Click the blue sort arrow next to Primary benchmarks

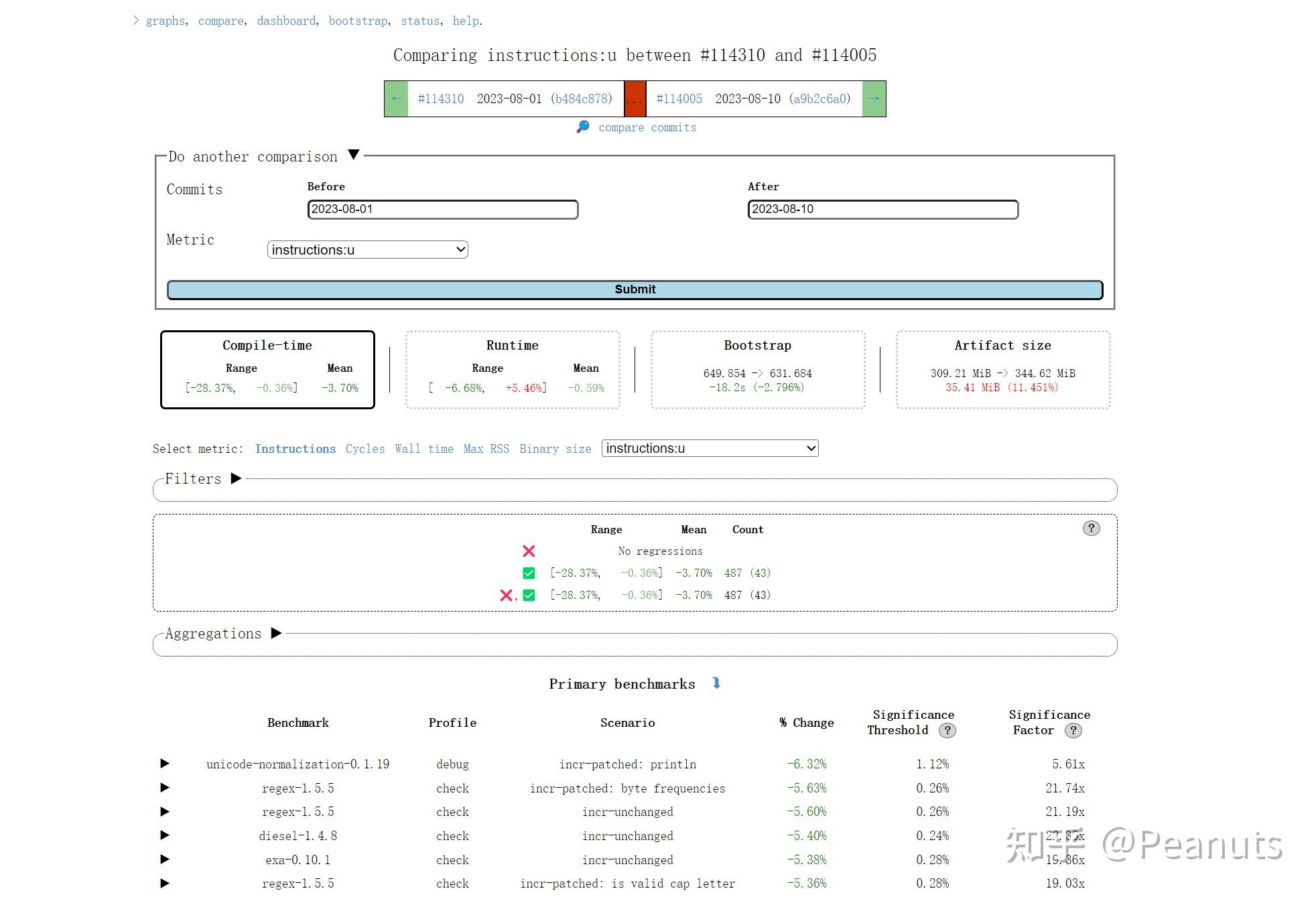tap(716, 683)
